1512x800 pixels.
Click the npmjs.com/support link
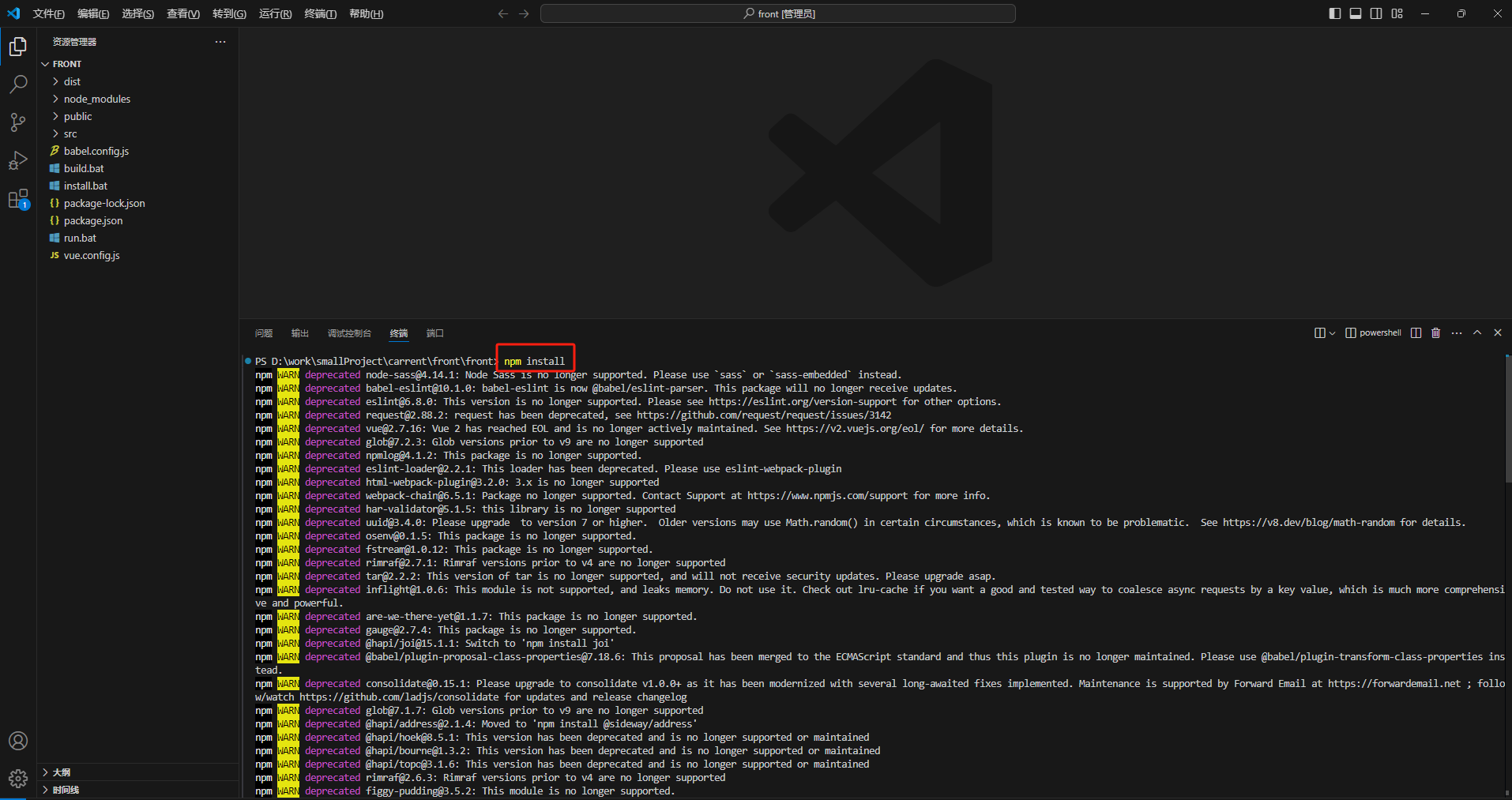827,496
